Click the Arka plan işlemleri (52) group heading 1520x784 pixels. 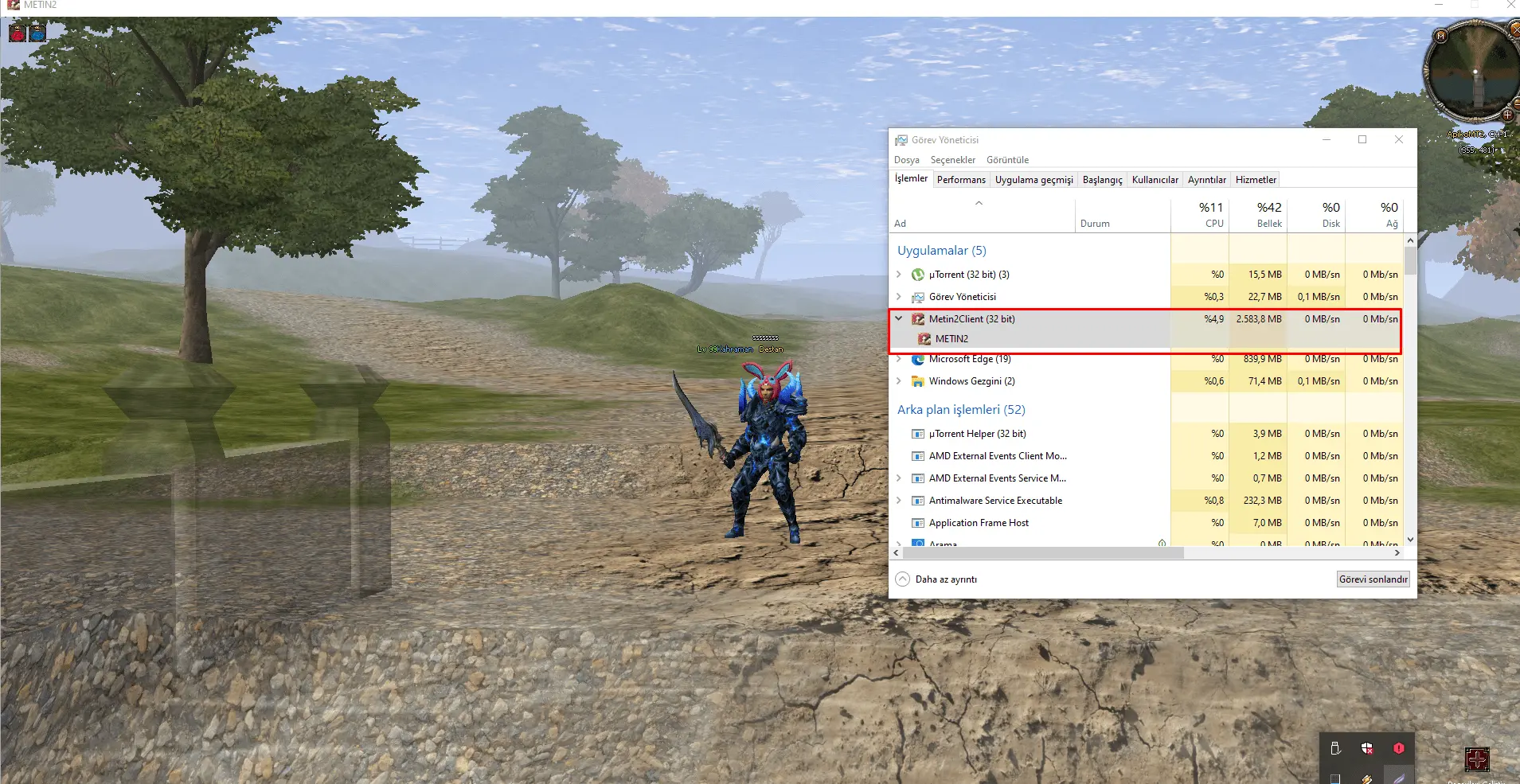point(961,410)
